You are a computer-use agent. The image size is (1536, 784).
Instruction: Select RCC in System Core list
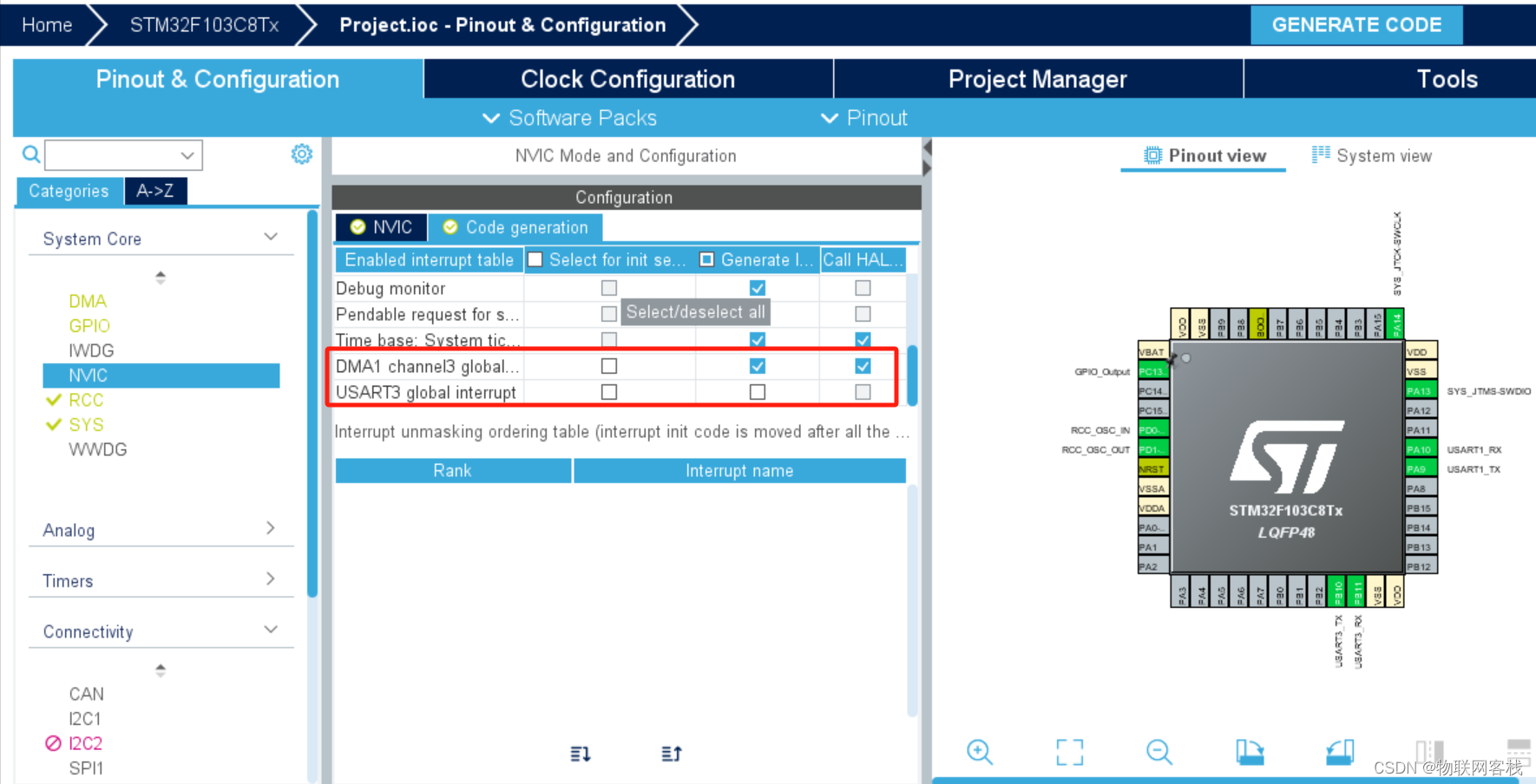[86, 400]
